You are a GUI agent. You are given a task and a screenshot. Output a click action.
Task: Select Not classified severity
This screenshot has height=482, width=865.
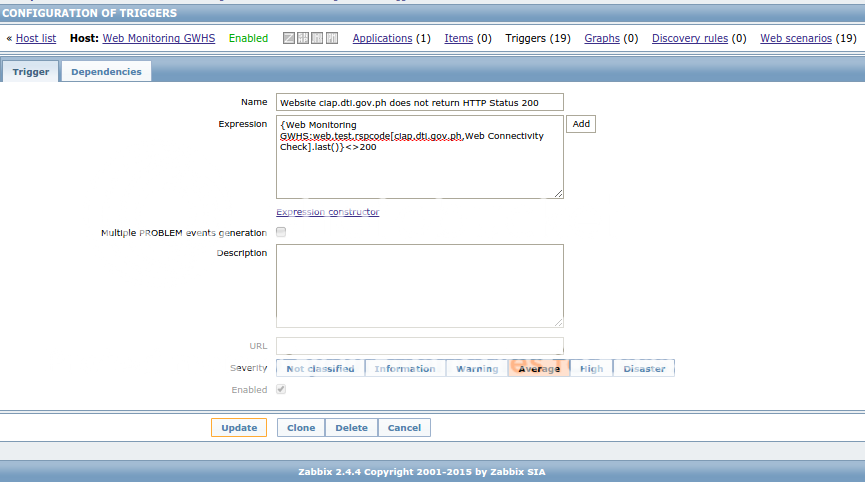click(x=320, y=369)
